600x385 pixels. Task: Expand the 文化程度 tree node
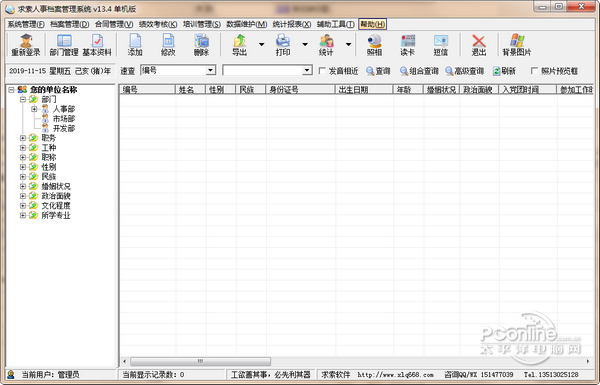click(23, 206)
